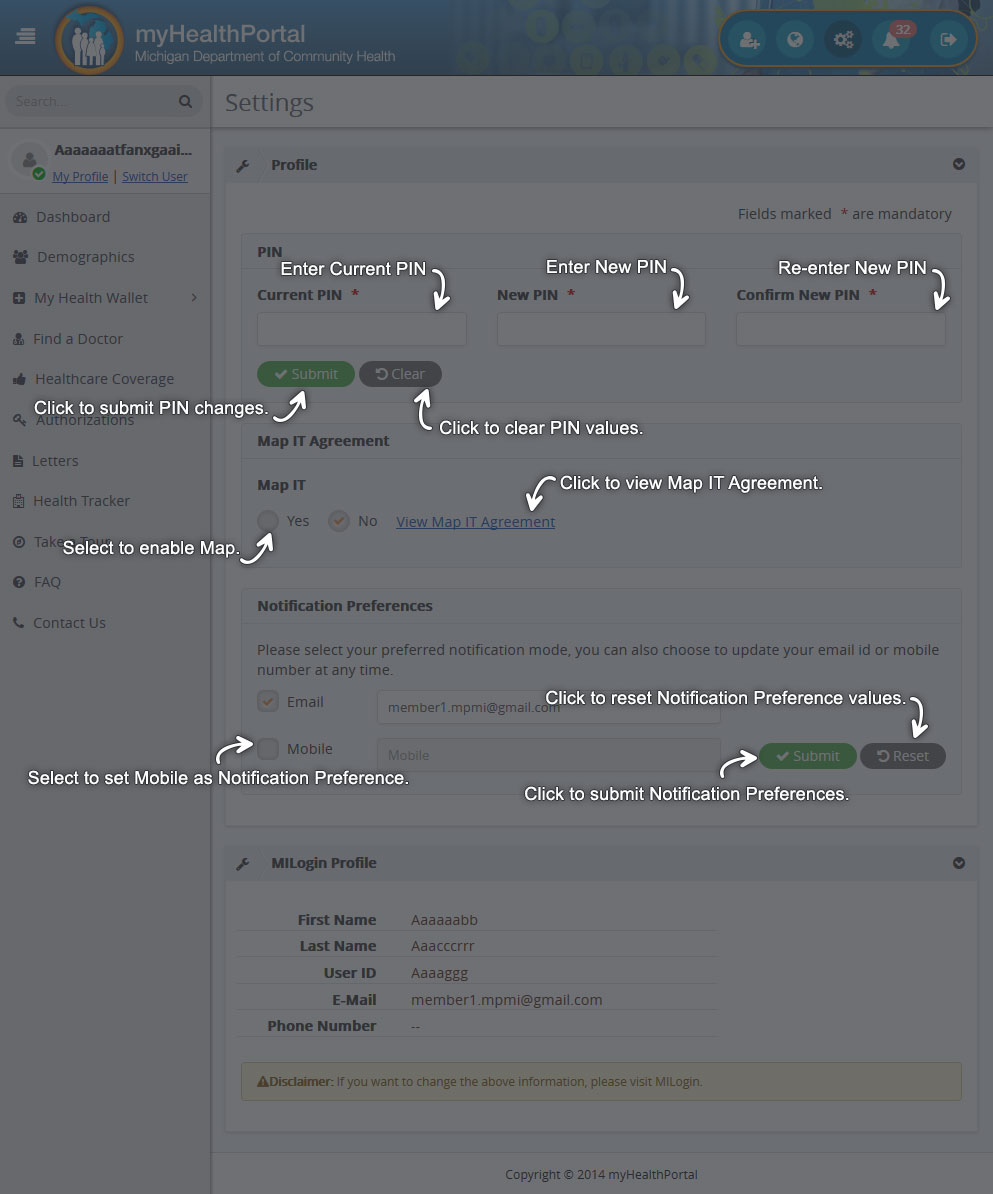This screenshot has width=993, height=1194.
Task: Submit the PIN changes
Action: pos(305,374)
